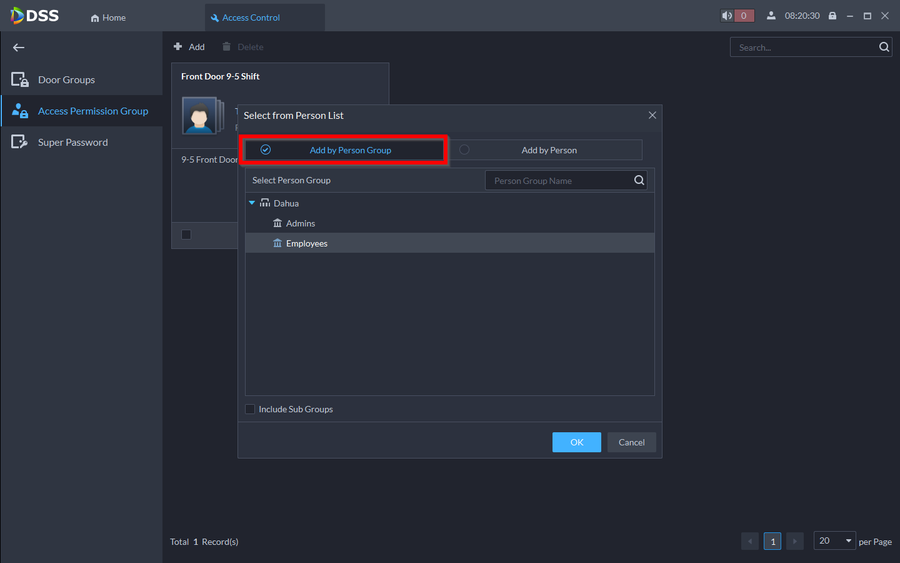Image resolution: width=900 pixels, height=563 pixels.
Task: Go to the previous page arrow
Action: pyautogui.click(x=750, y=541)
